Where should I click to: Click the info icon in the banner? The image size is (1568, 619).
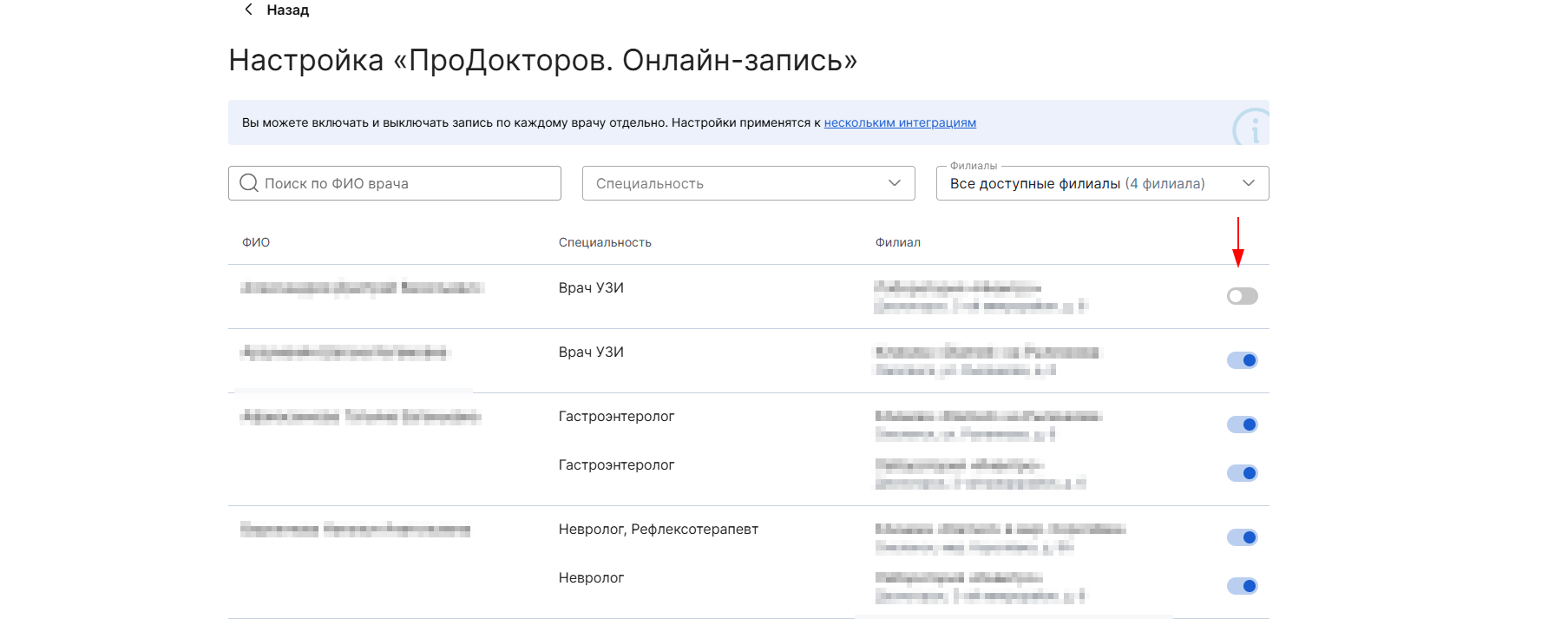tap(1251, 127)
